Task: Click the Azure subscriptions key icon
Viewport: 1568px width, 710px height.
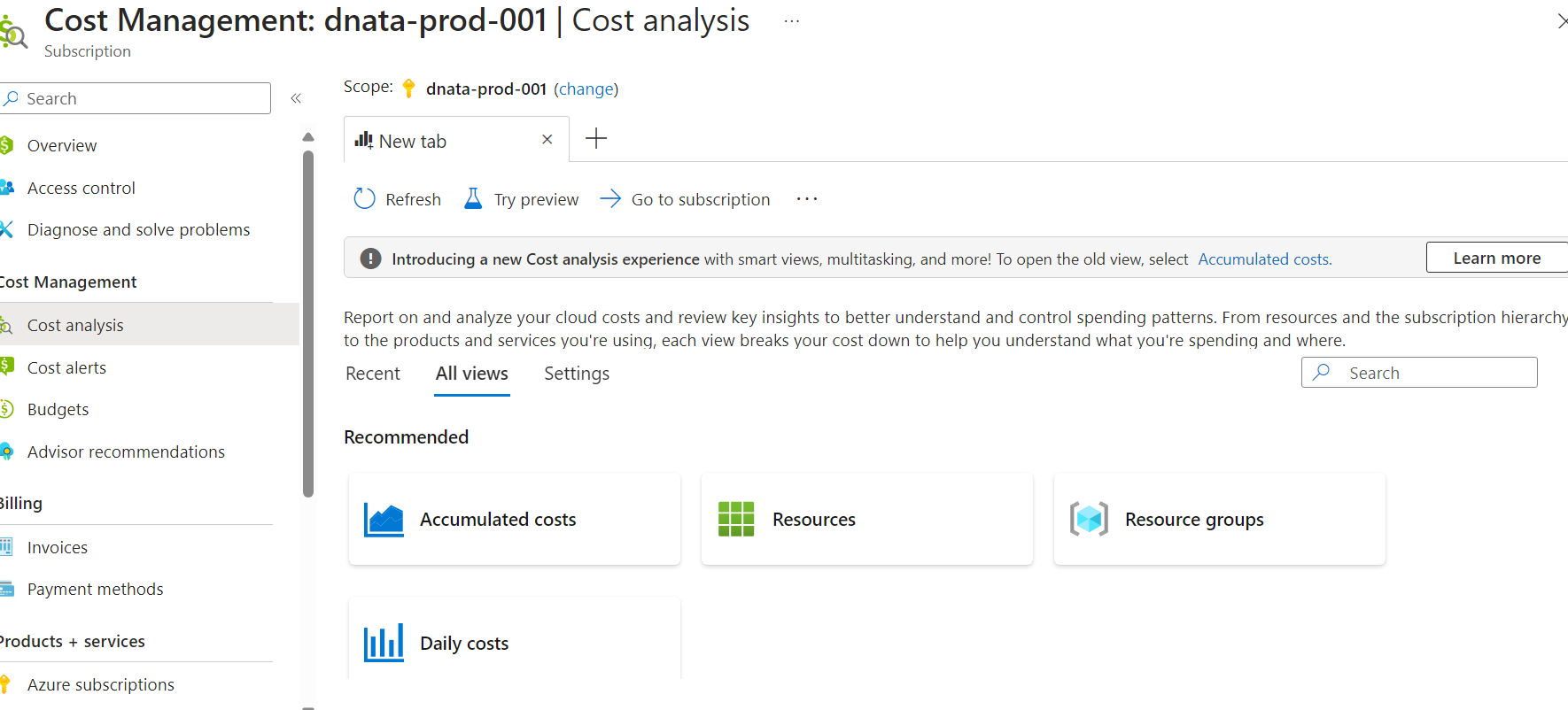Action: pos(5,684)
